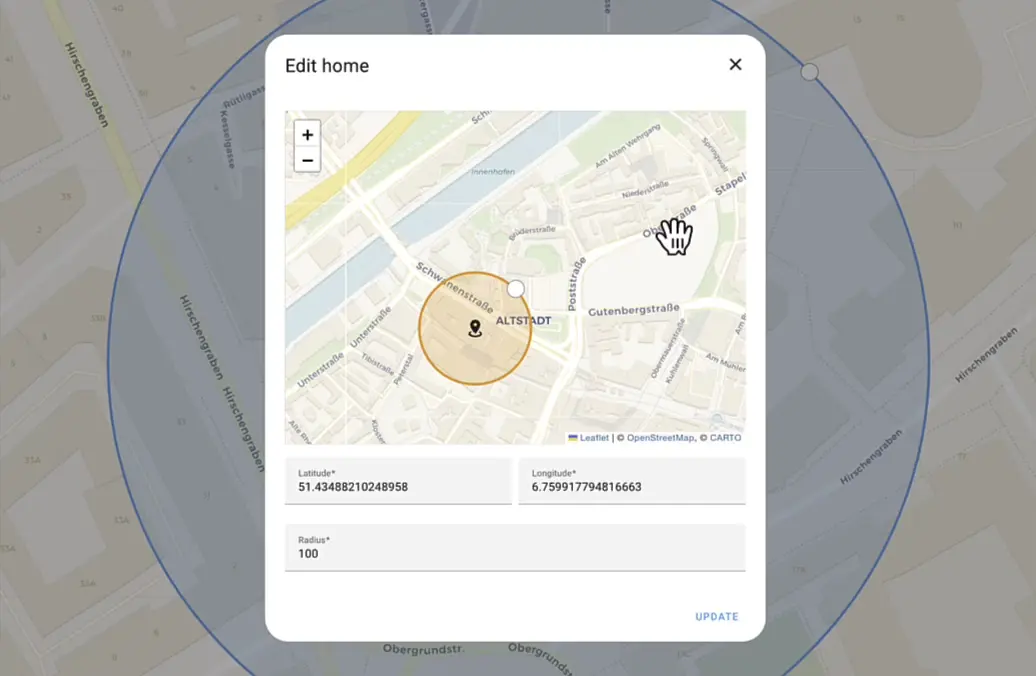
Task: Click the zoom in (+) map control
Action: click(307, 134)
